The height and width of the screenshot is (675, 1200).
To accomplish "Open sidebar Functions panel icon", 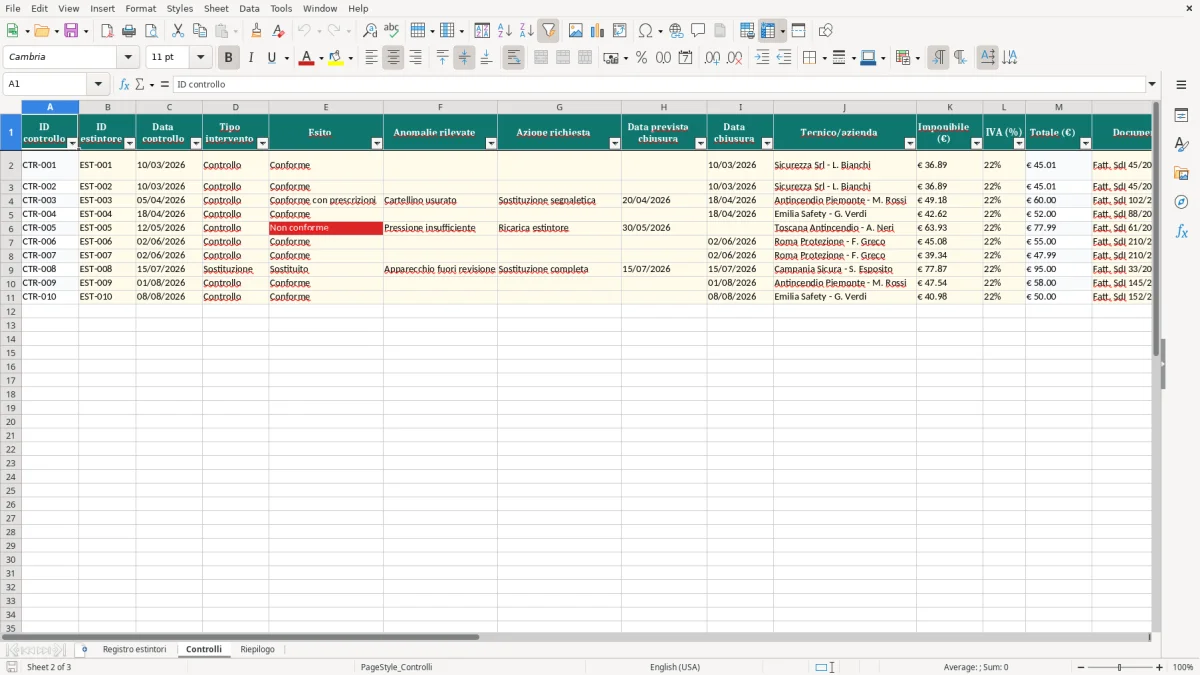I will pyautogui.click(x=1181, y=231).
